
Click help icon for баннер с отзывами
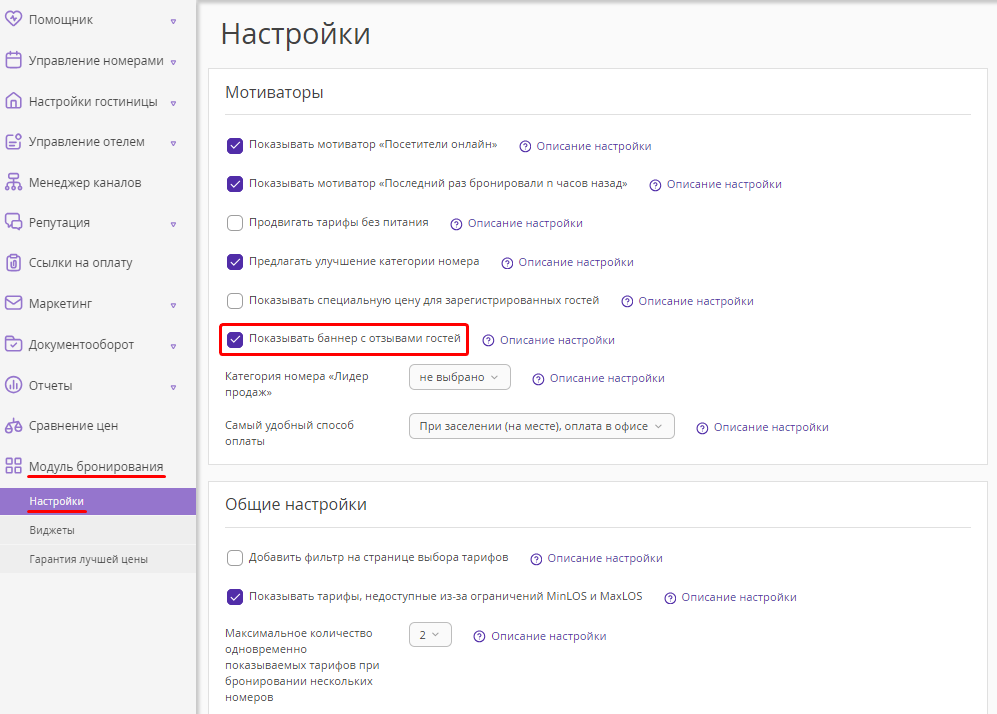488,341
